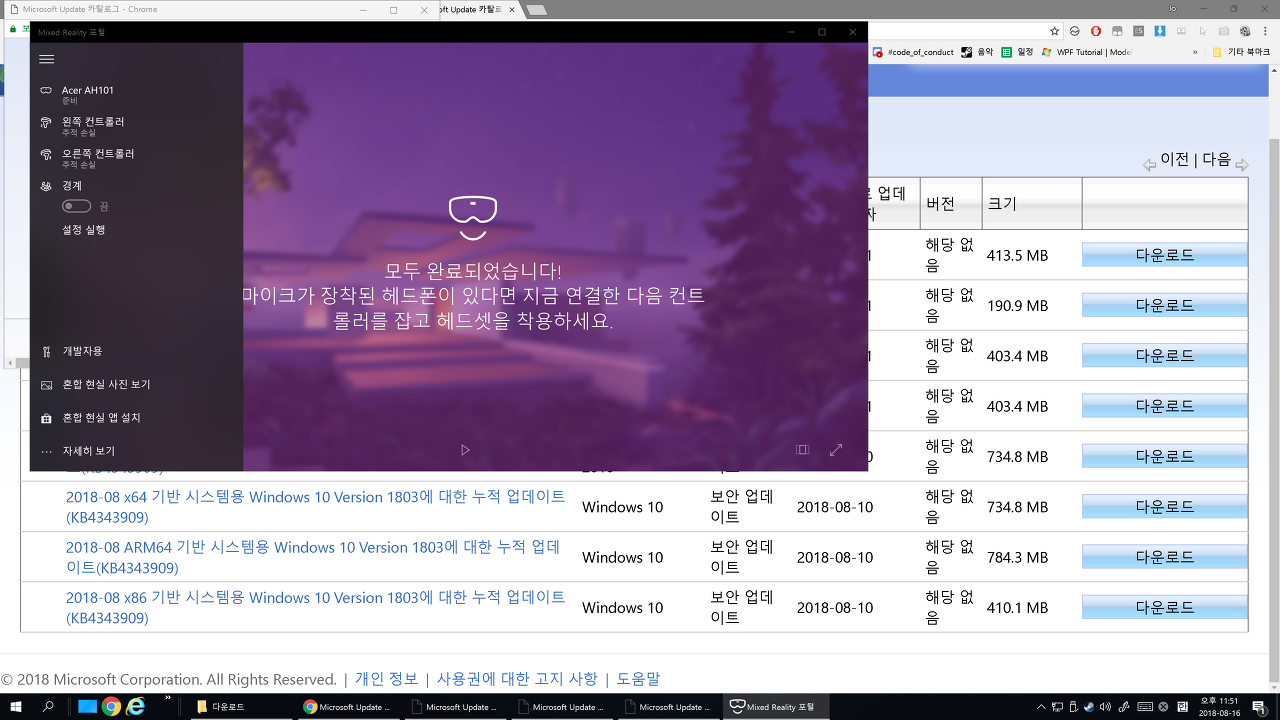The height and width of the screenshot is (720, 1280).
Task: Open the 도움말 footer link
Action: pyautogui.click(x=638, y=679)
